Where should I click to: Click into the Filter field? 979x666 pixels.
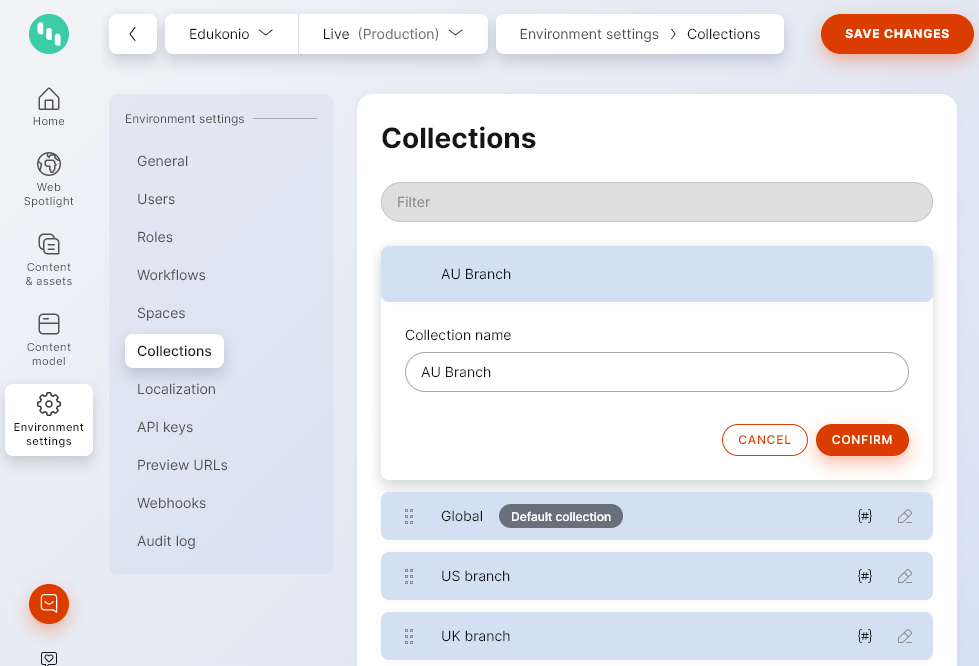[656, 202]
